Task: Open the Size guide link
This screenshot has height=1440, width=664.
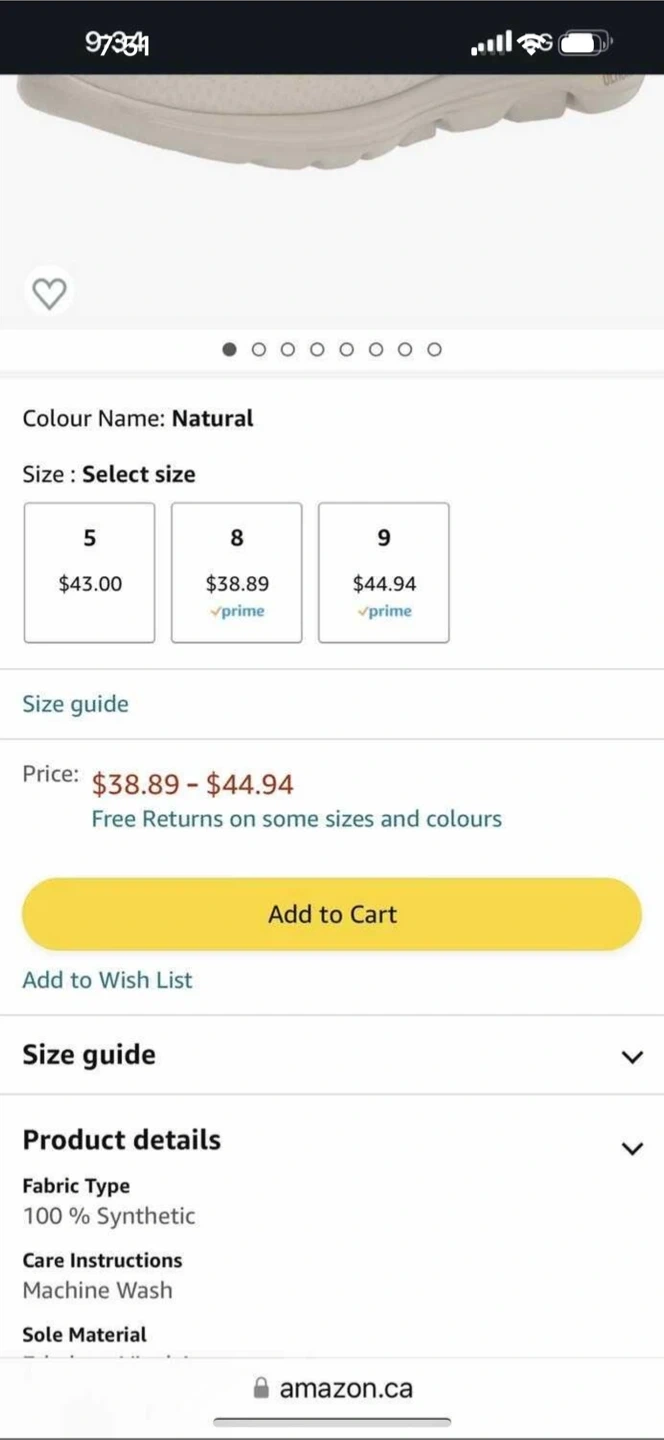Action: [75, 704]
